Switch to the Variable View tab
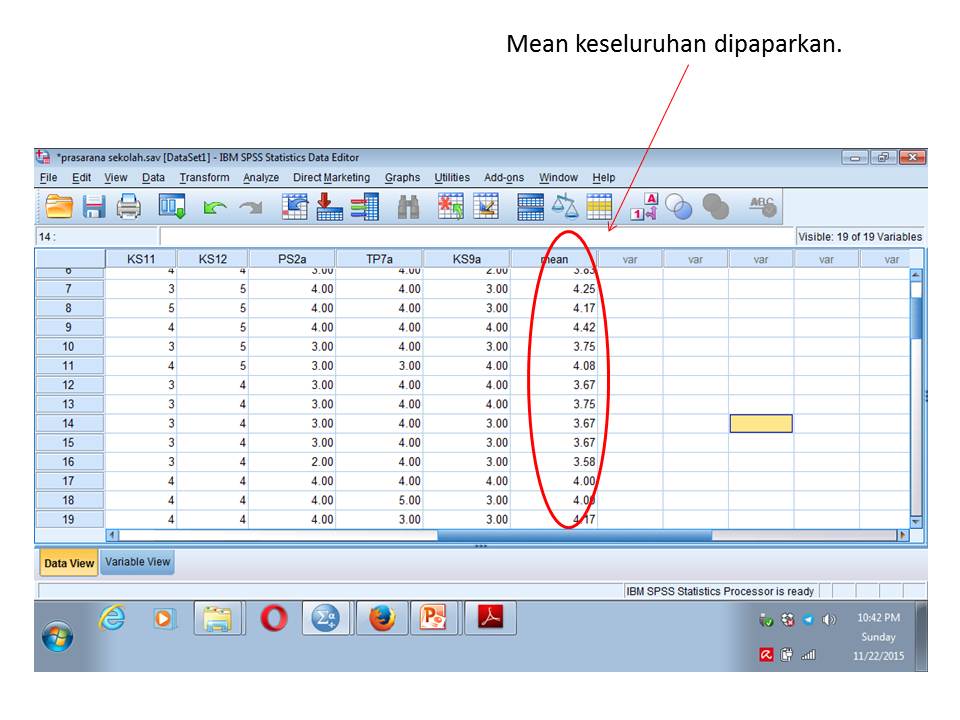The width and height of the screenshot is (960, 720). (x=138, y=562)
